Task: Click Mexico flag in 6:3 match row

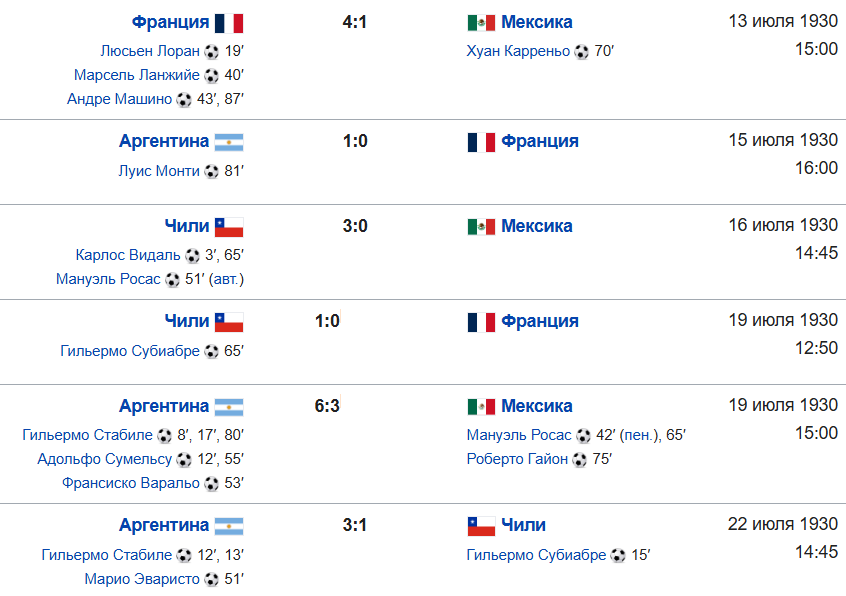Action: [481, 407]
